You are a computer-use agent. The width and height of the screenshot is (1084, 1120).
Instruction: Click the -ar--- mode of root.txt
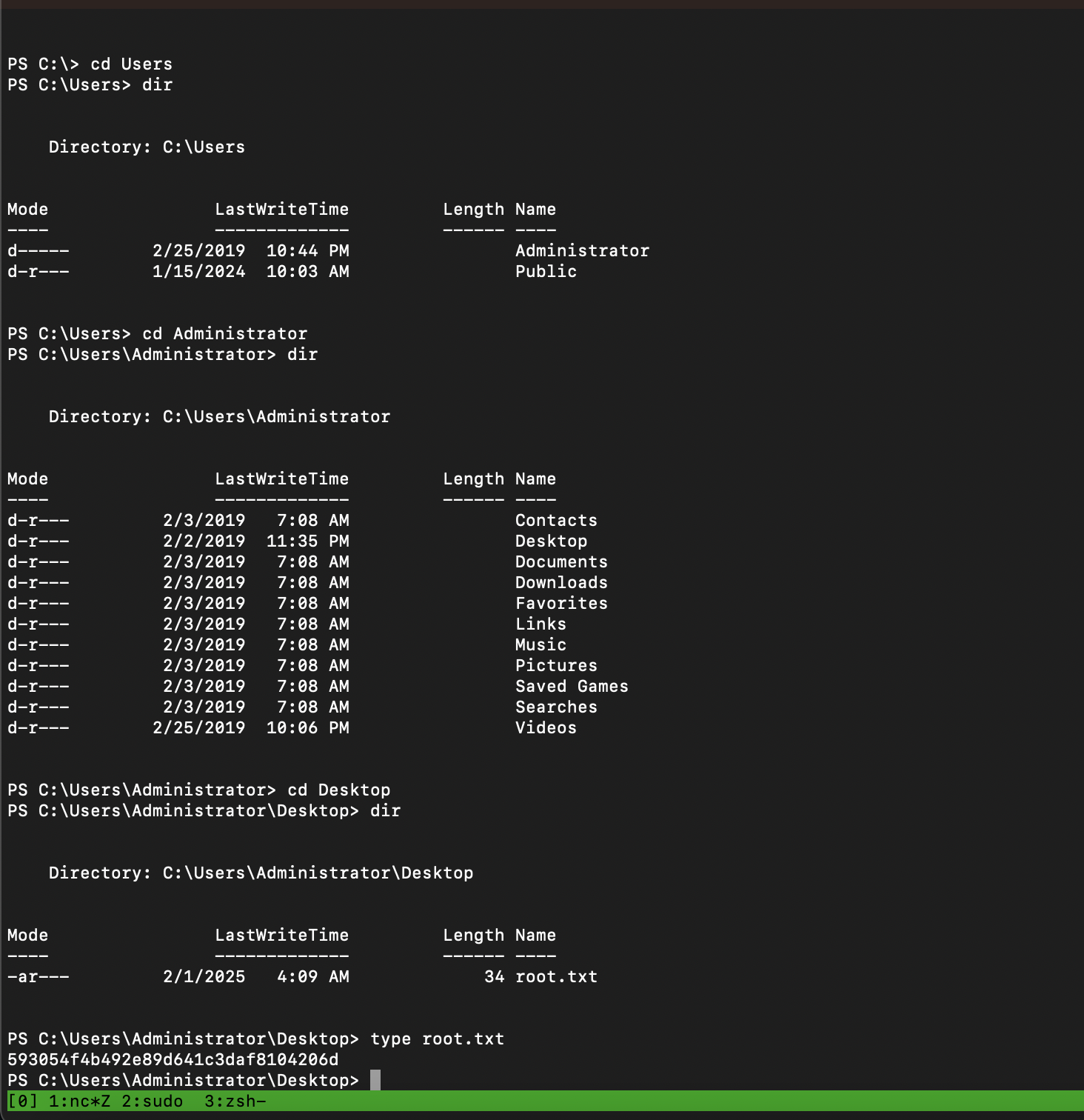point(38,976)
